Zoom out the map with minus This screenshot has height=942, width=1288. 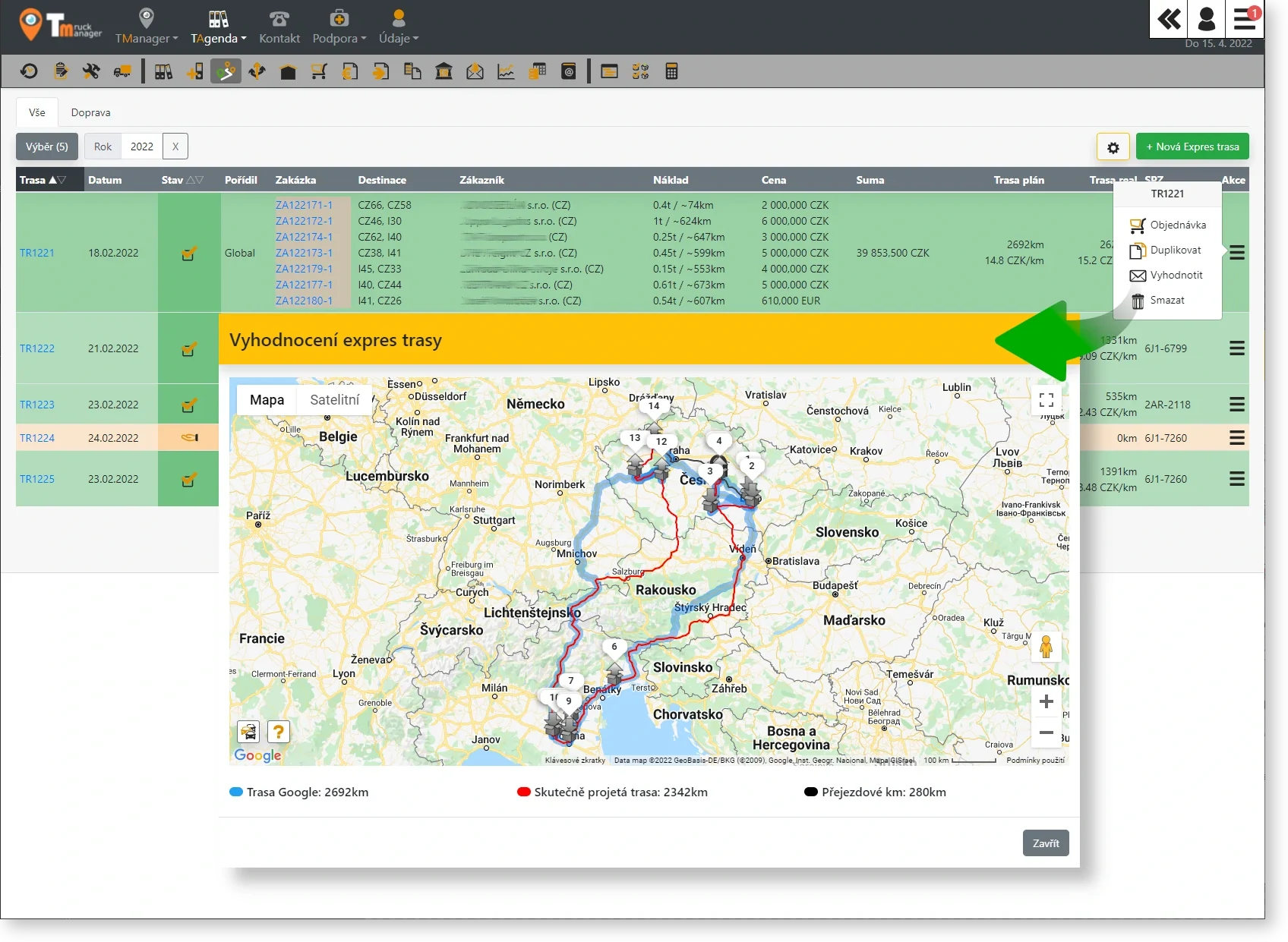point(1046,732)
